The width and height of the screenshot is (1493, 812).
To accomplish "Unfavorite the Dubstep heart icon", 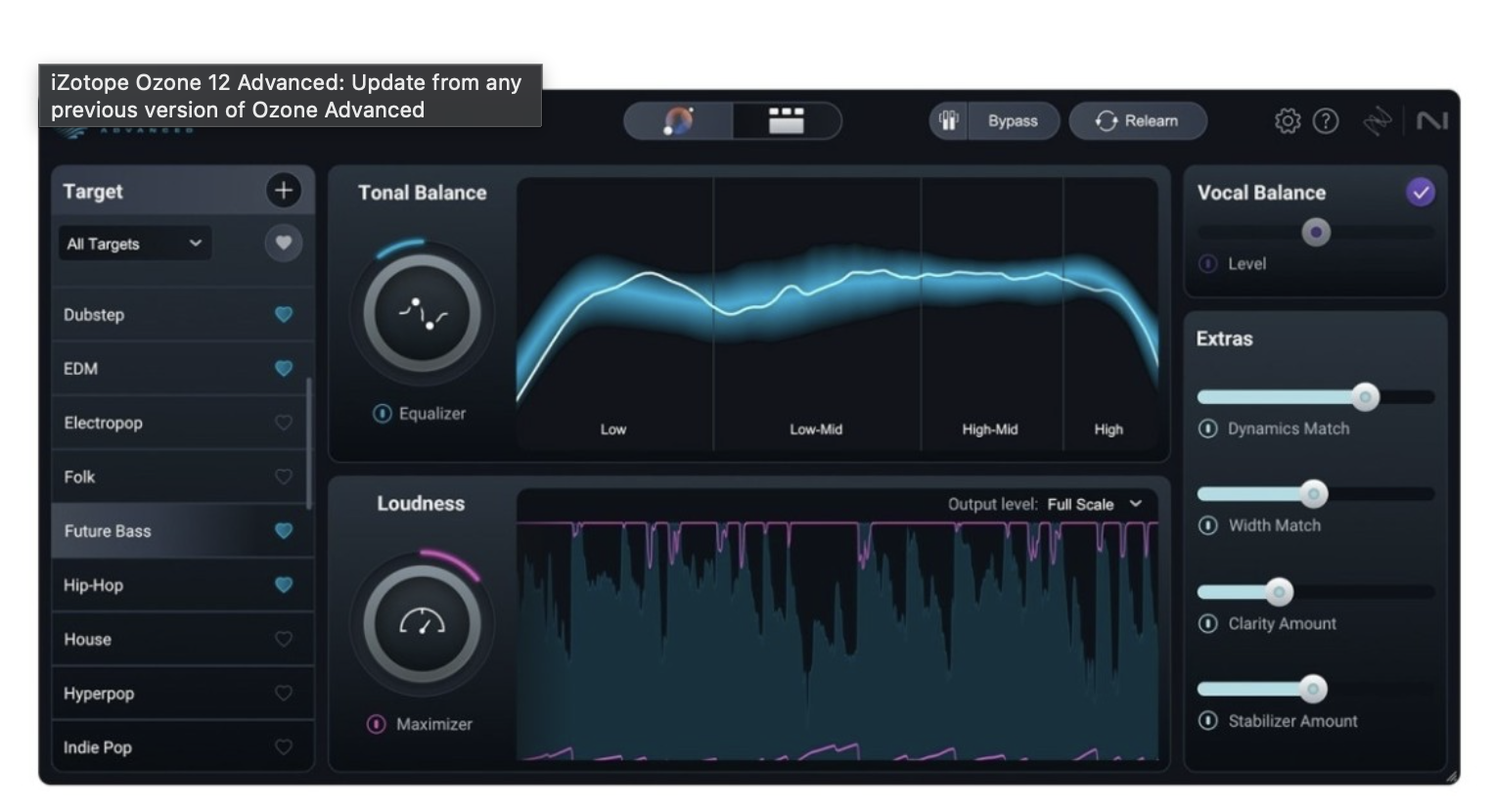I will [284, 315].
